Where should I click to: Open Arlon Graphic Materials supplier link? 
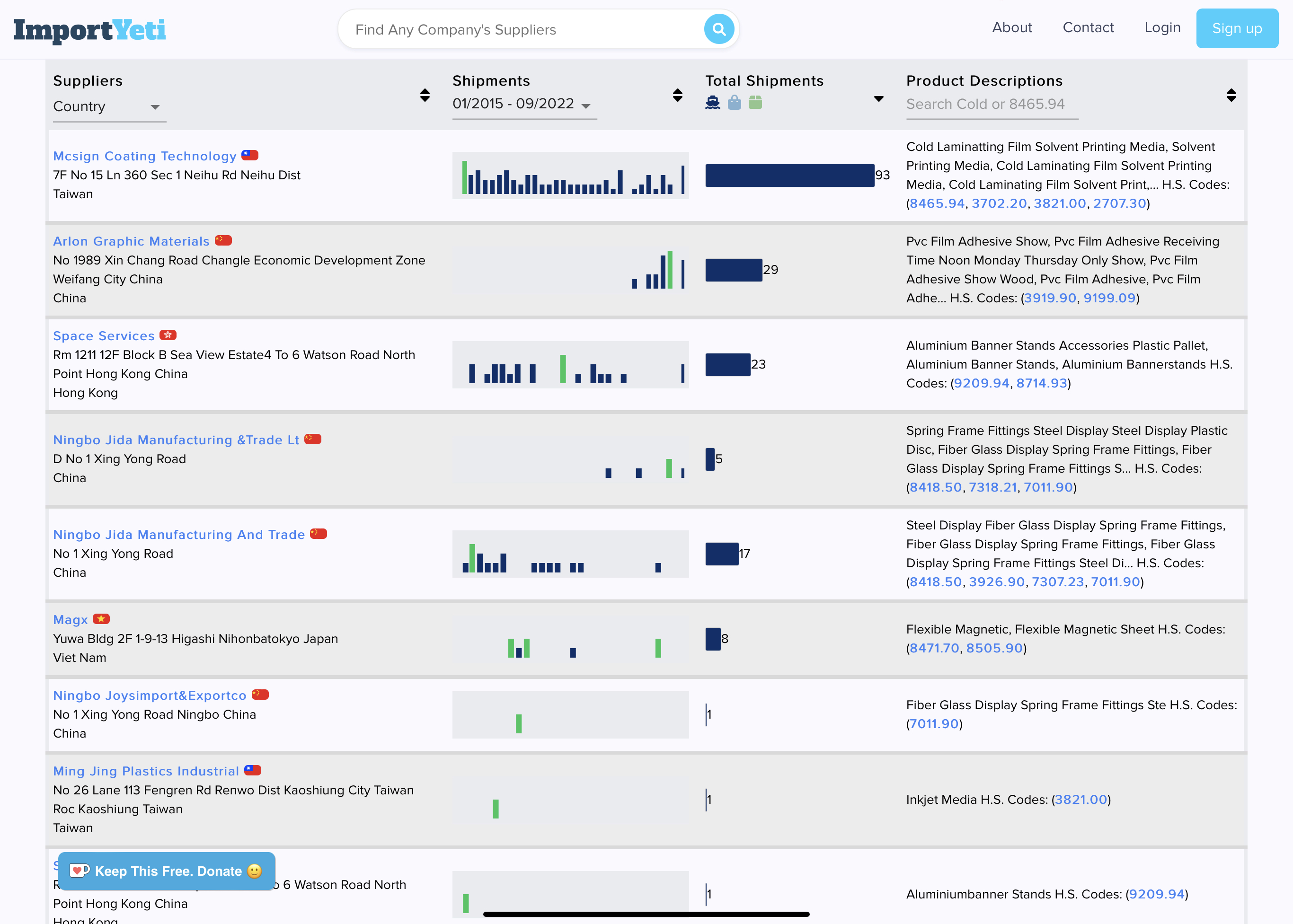tap(132, 241)
